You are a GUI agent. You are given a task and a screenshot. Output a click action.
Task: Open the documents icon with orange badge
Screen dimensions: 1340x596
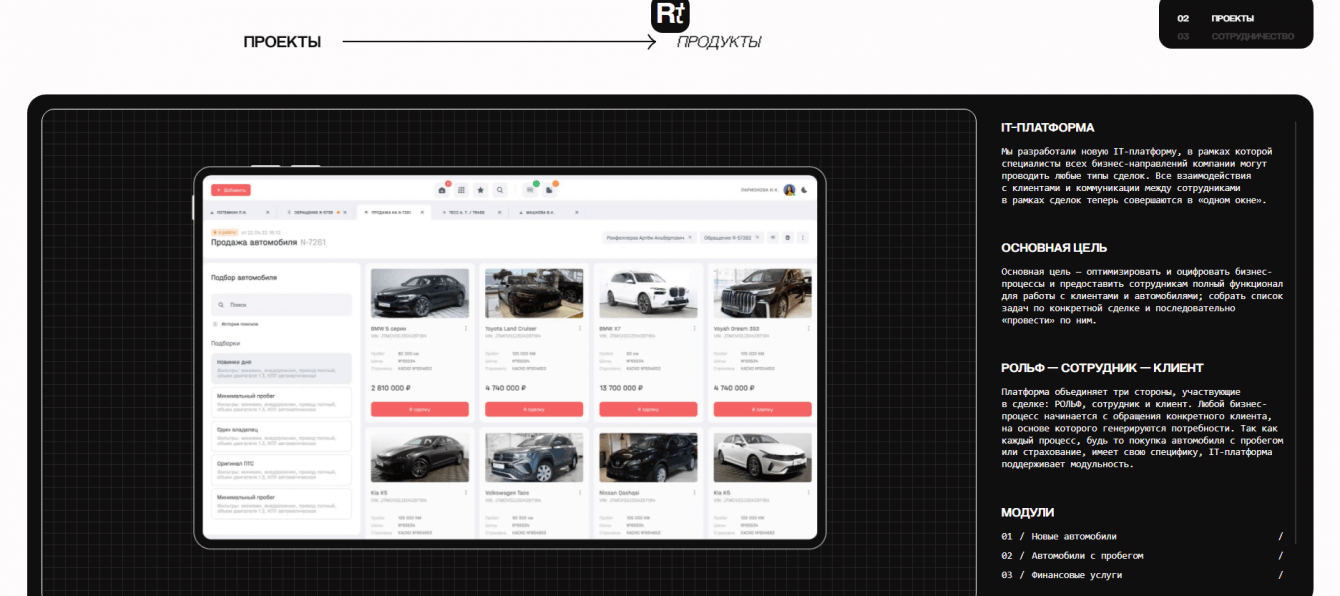(x=549, y=190)
